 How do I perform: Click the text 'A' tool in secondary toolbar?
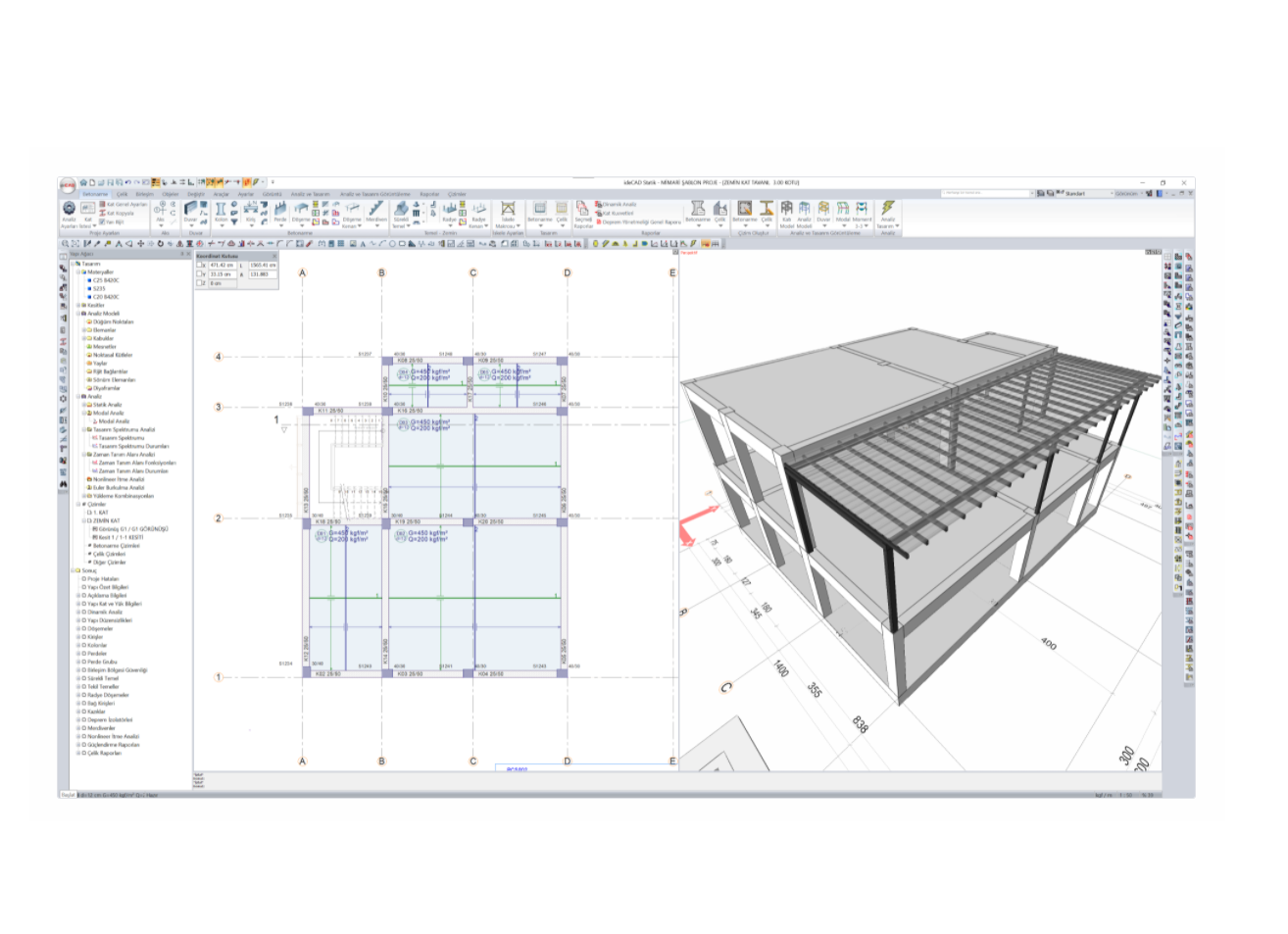point(363,244)
